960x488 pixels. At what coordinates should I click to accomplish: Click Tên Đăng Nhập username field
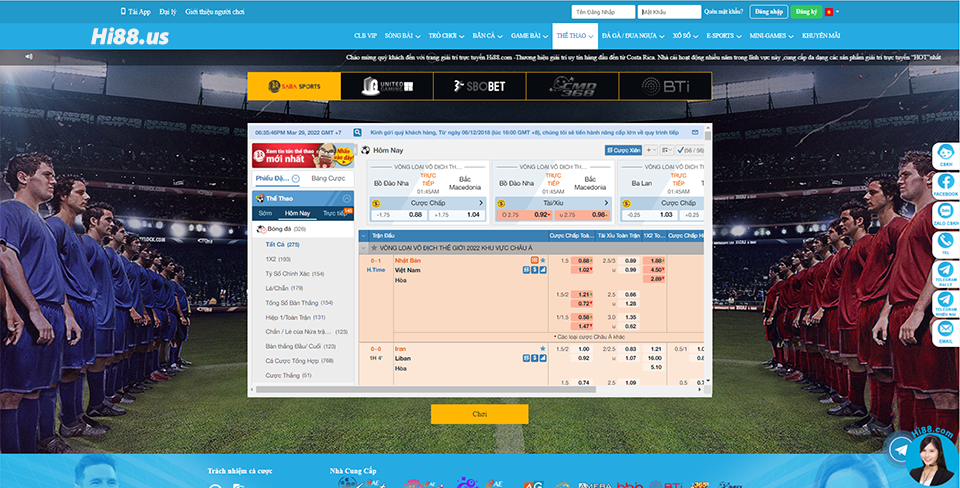[x=603, y=12]
